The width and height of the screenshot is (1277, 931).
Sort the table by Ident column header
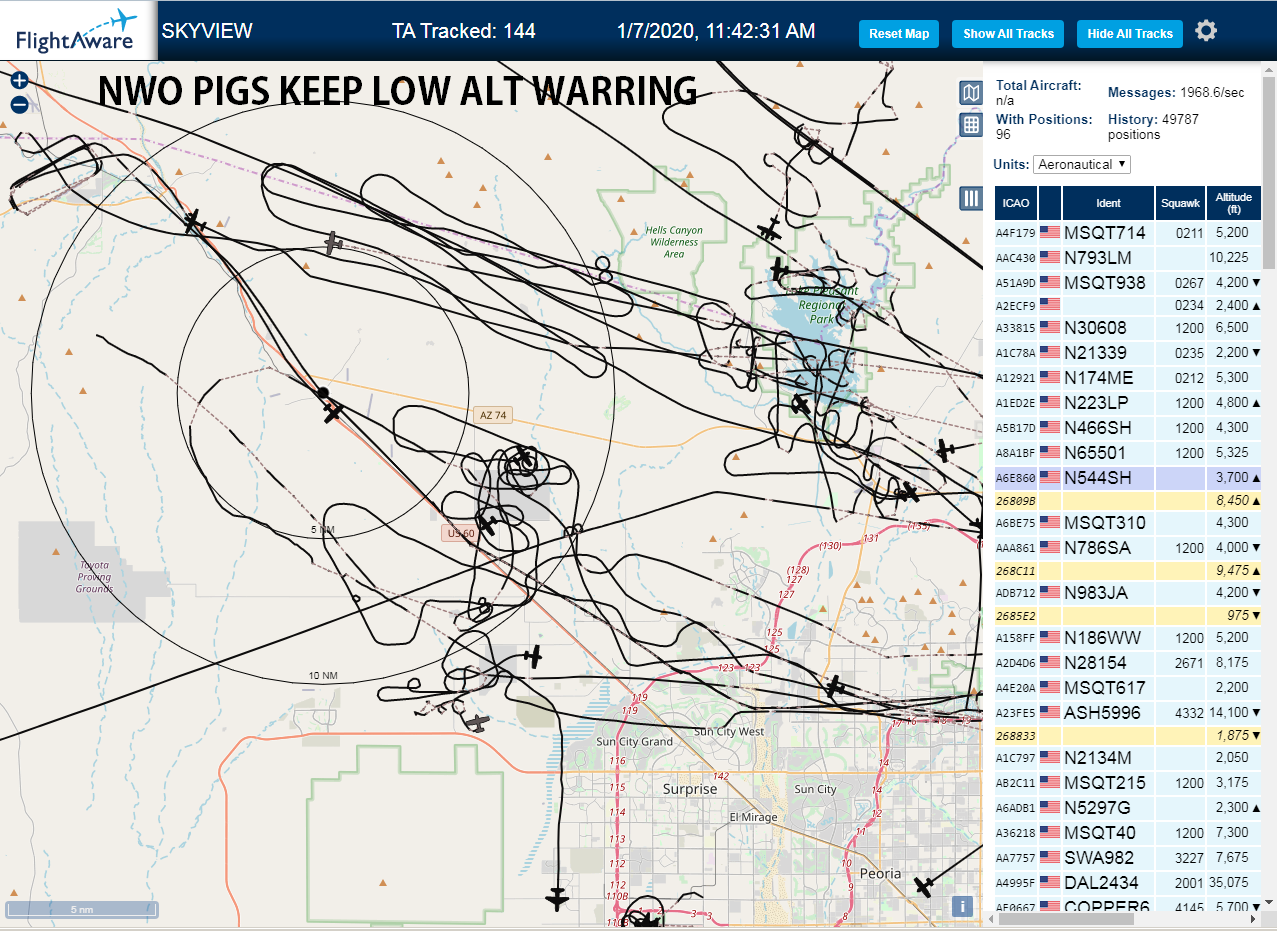tap(1108, 203)
